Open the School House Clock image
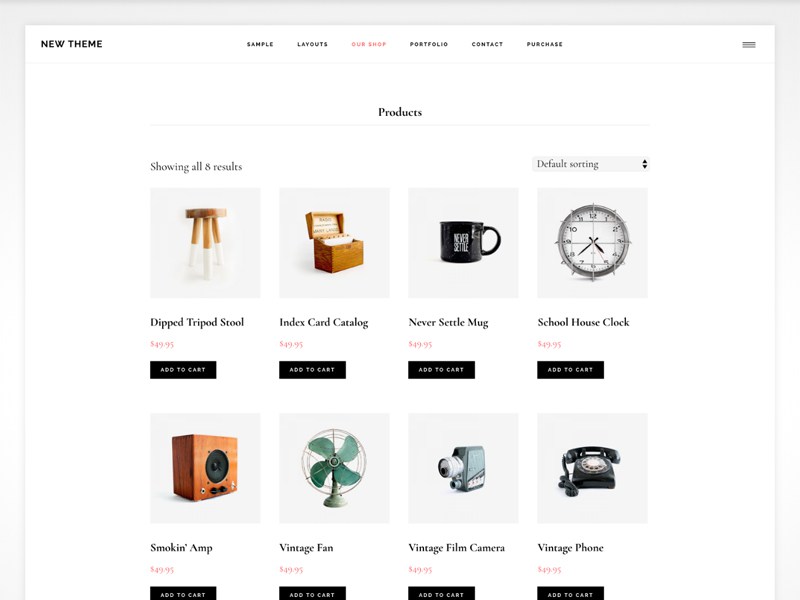This screenshot has height=600, width=800. [x=592, y=243]
